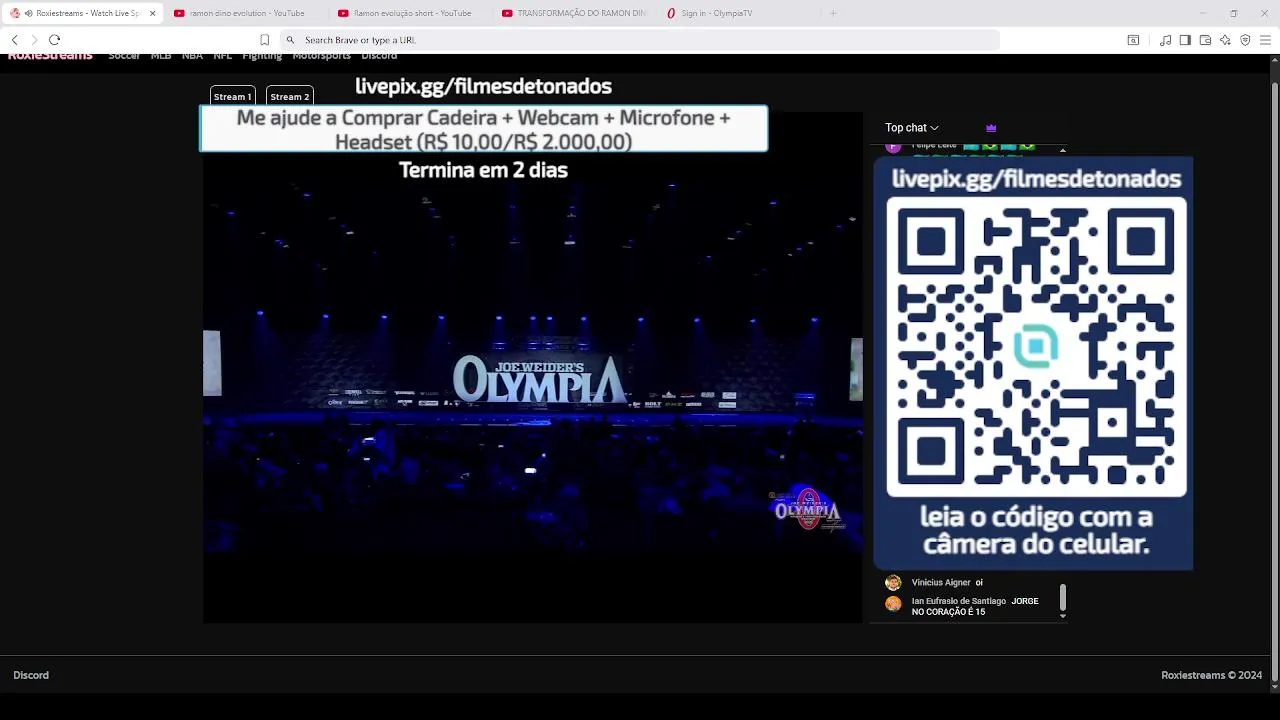
Task: Maximize or restore the browser window
Action: (1233, 13)
